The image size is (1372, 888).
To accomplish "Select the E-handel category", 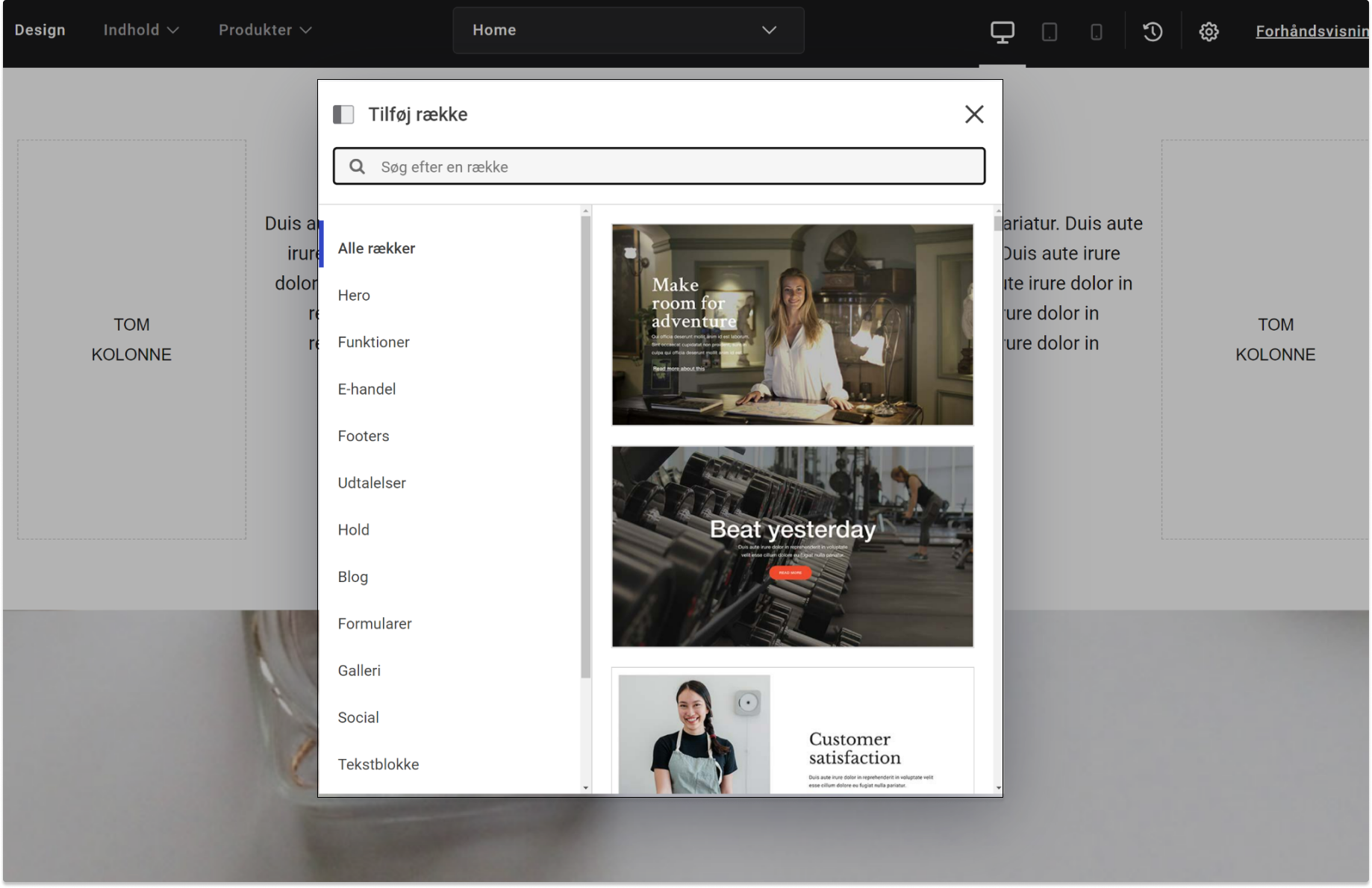I will (x=367, y=390).
